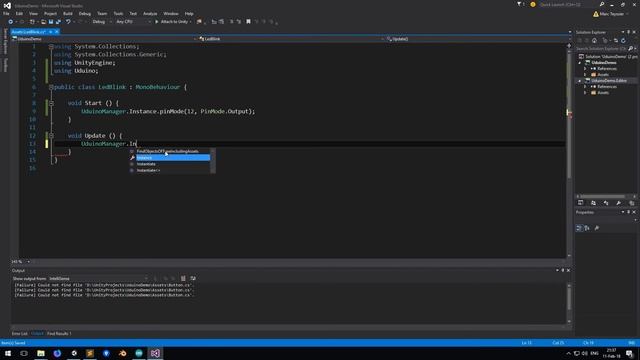The height and width of the screenshot is (360, 640).
Task: Click the Save file toolbar icon
Action: (51, 22)
